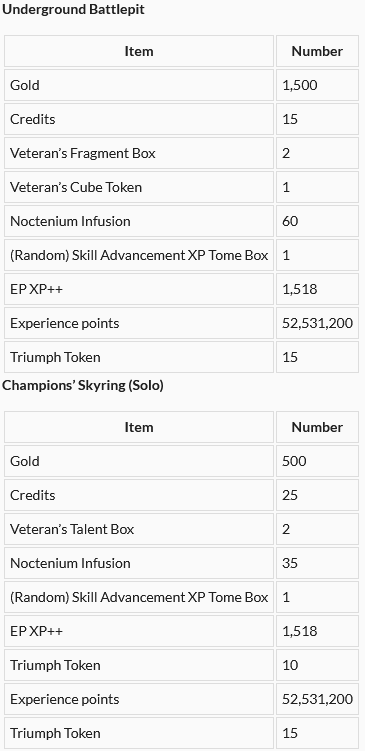
Task: Select the first table's Number column header
Action: click(x=317, y=51)
